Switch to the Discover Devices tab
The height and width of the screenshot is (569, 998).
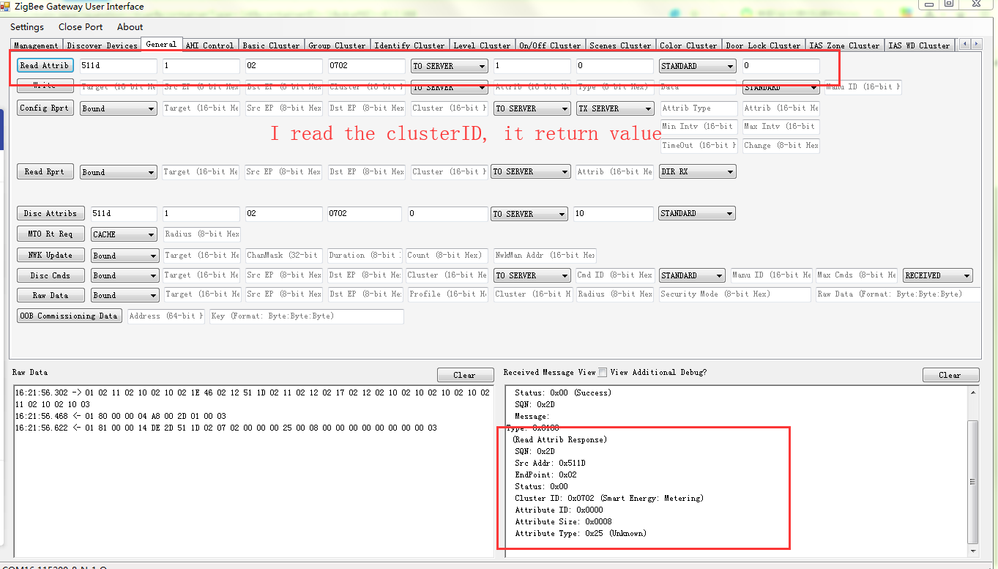click(x=102, y=45)
